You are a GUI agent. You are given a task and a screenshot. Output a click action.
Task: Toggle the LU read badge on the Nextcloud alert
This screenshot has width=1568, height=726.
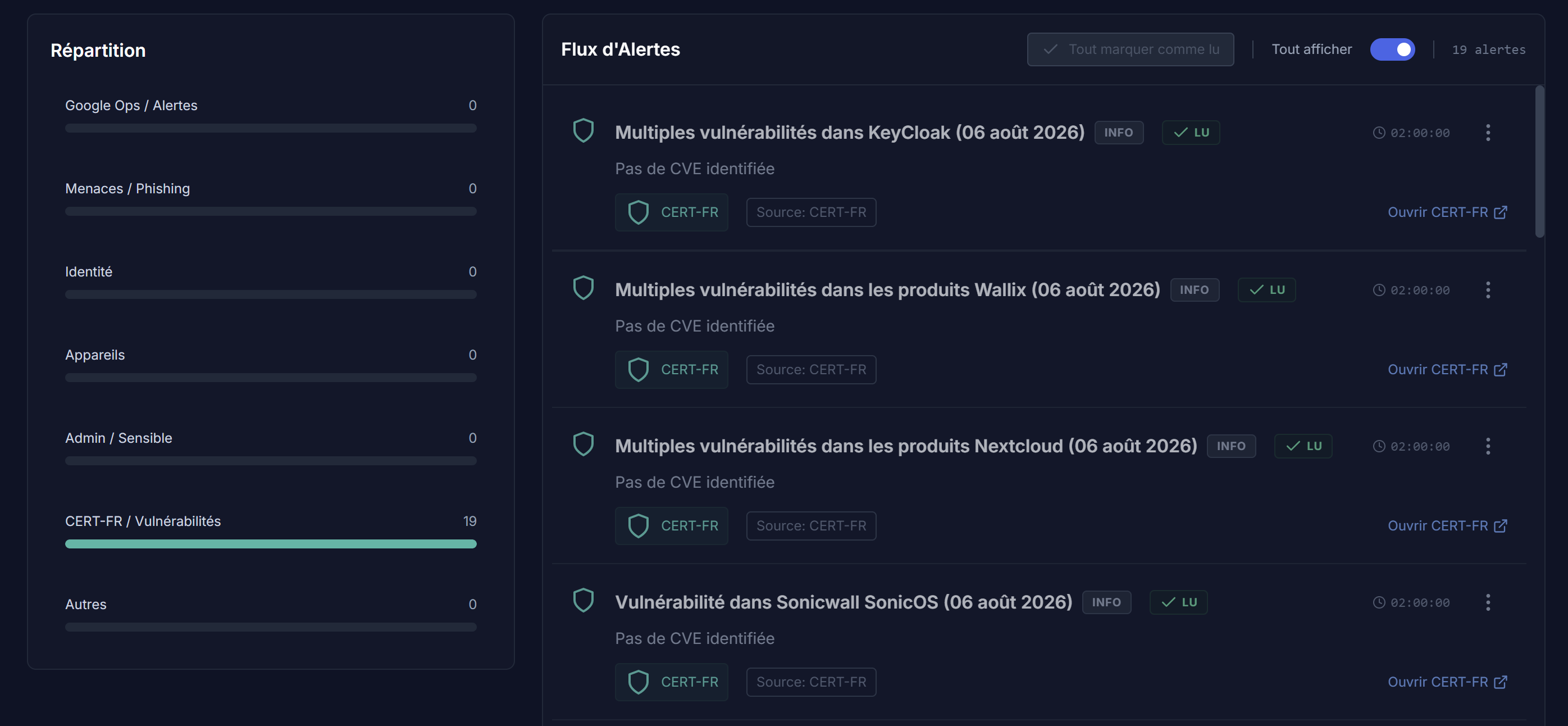1303,446
